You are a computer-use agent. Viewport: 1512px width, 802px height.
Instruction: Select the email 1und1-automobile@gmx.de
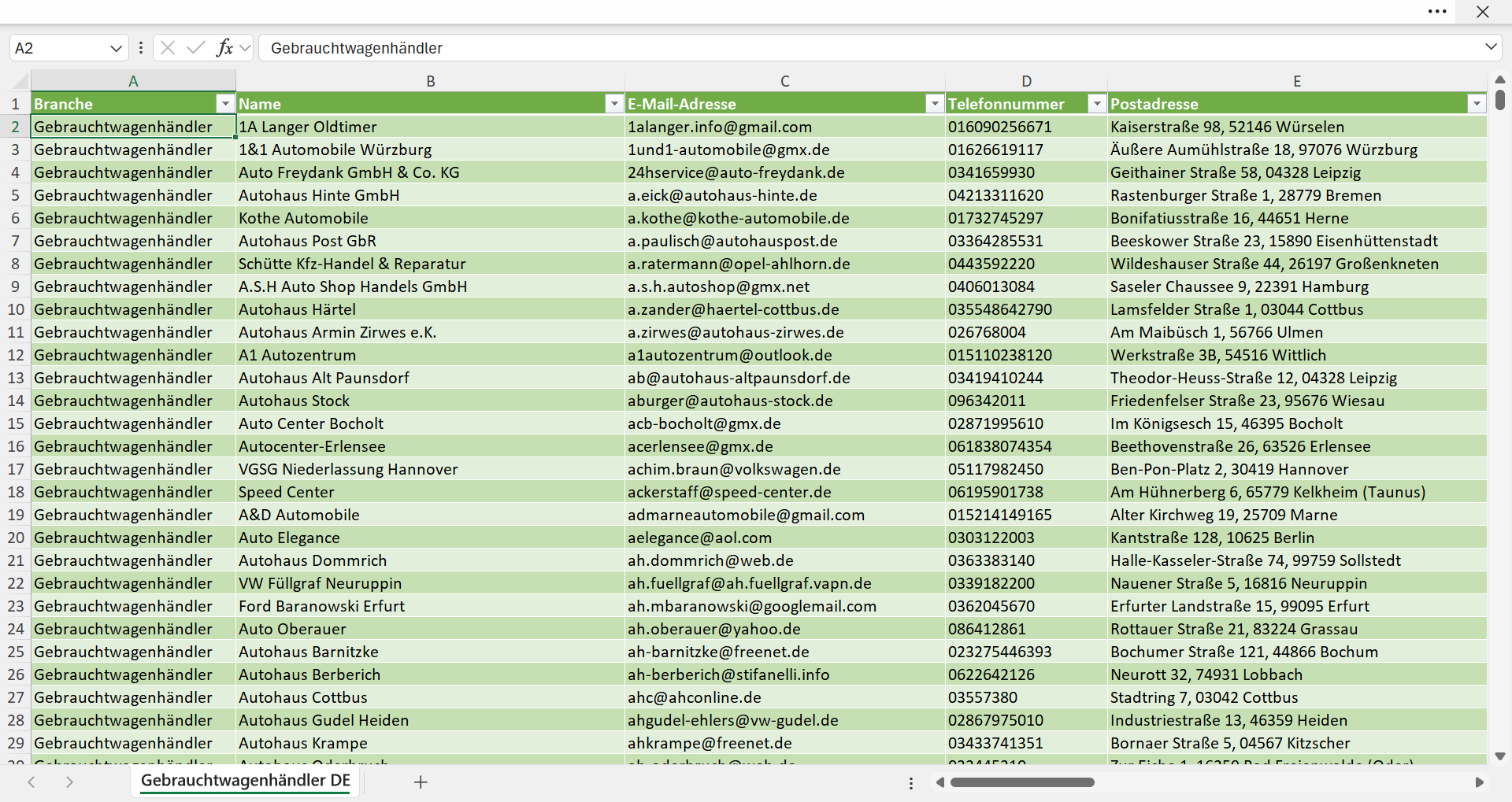[785, 150]
